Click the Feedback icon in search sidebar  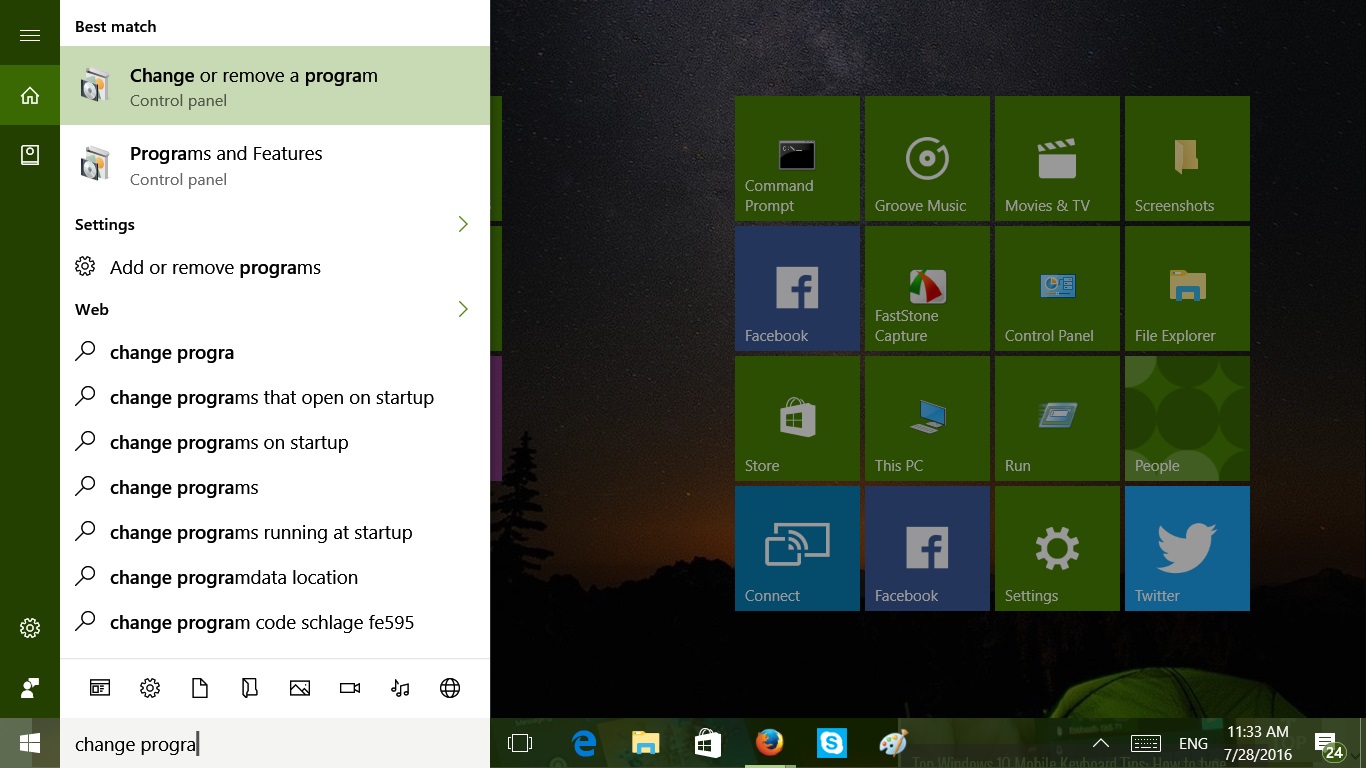coord(30,688)
